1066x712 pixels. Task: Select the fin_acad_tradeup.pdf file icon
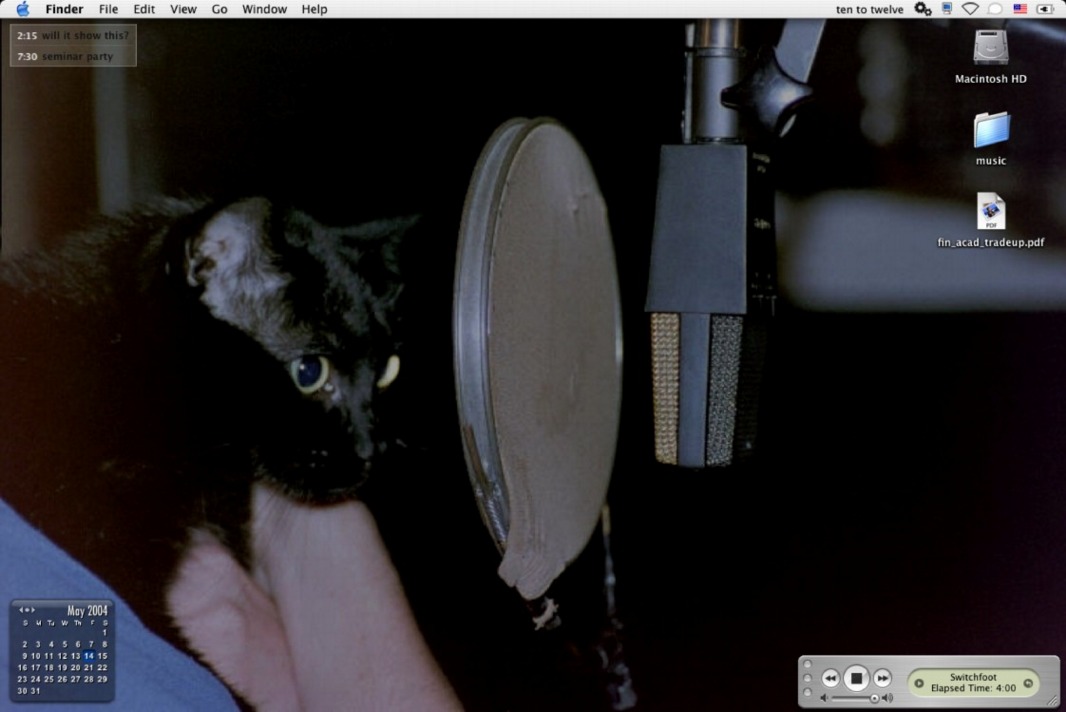[x=991, y=211]
